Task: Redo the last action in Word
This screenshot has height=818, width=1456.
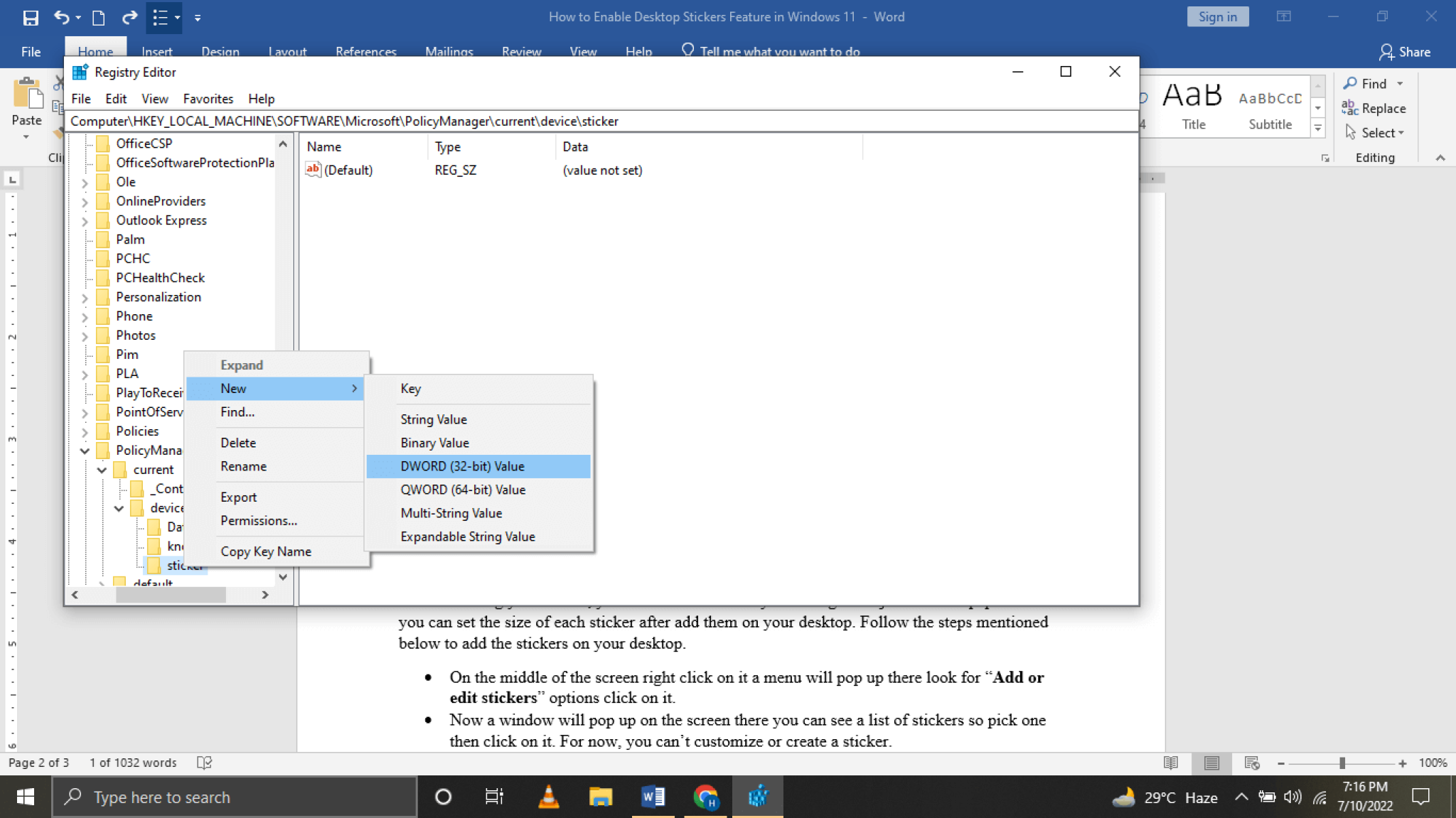Action: tap(129, 18)
